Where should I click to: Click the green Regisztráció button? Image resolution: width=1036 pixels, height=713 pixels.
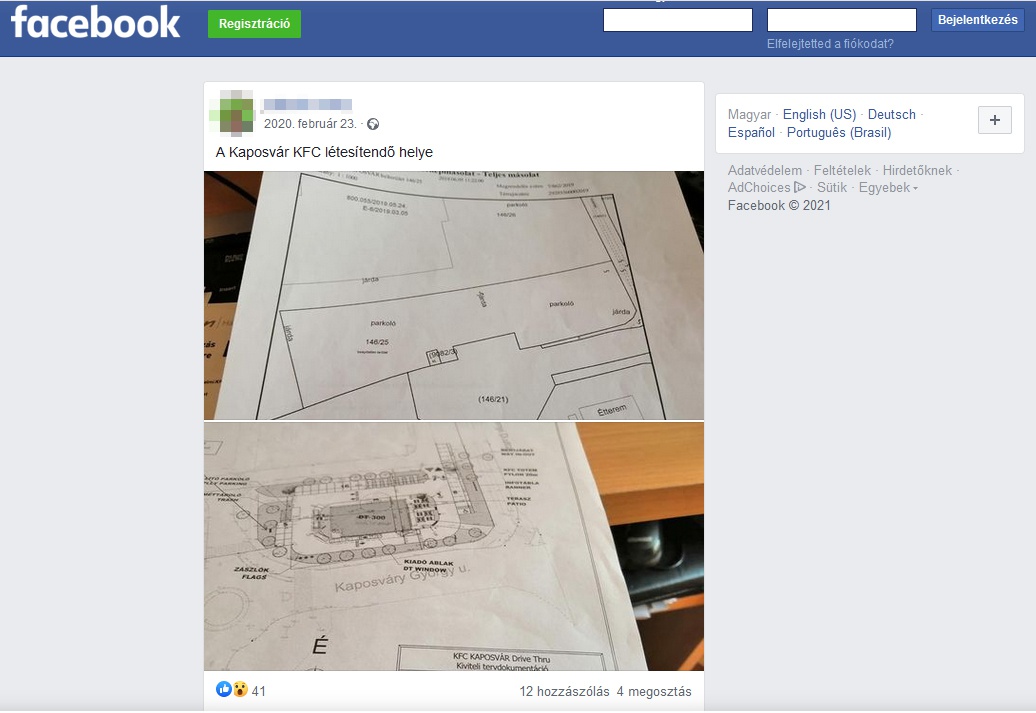pos(254,24)
